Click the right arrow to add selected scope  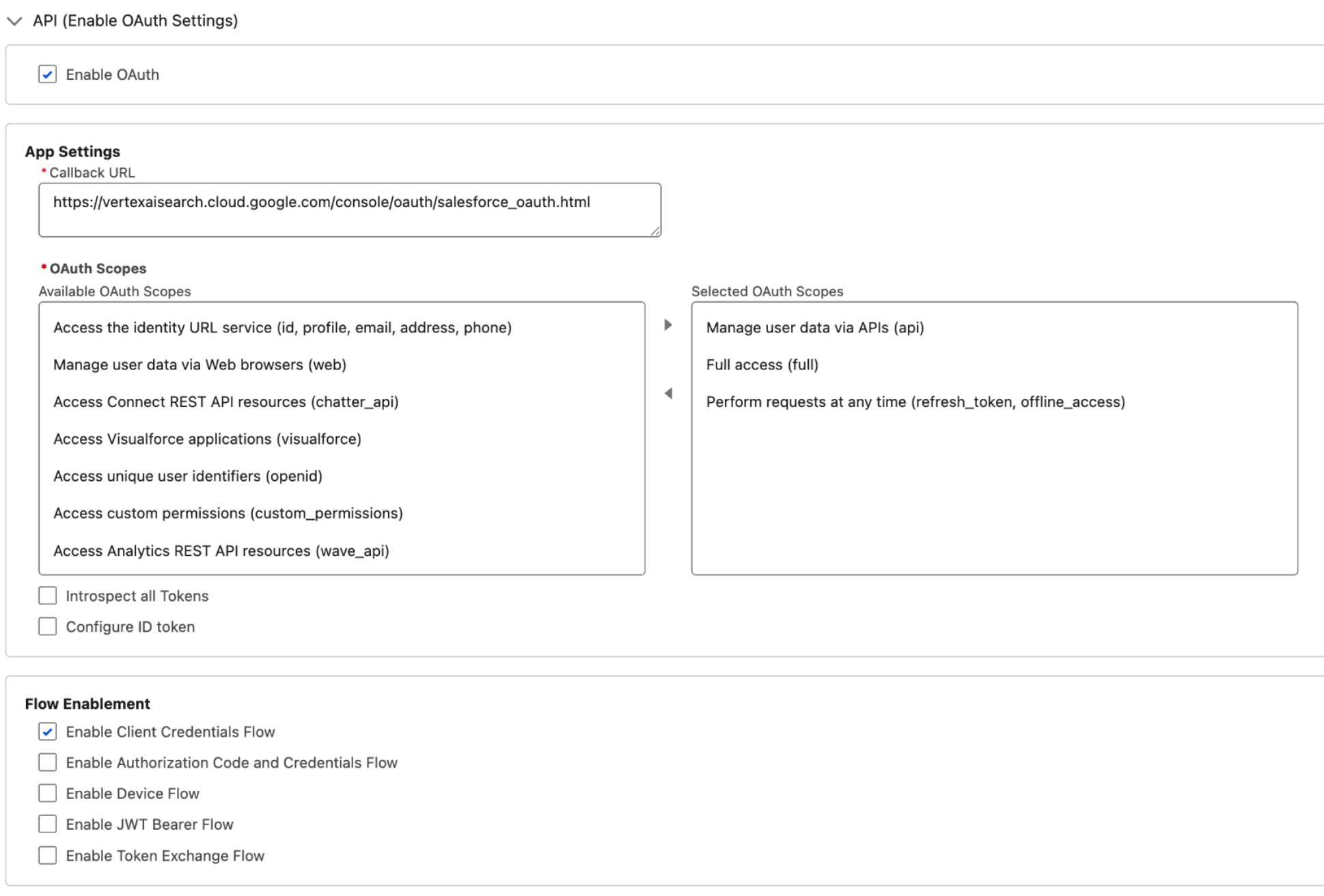(x=668, y=326)
